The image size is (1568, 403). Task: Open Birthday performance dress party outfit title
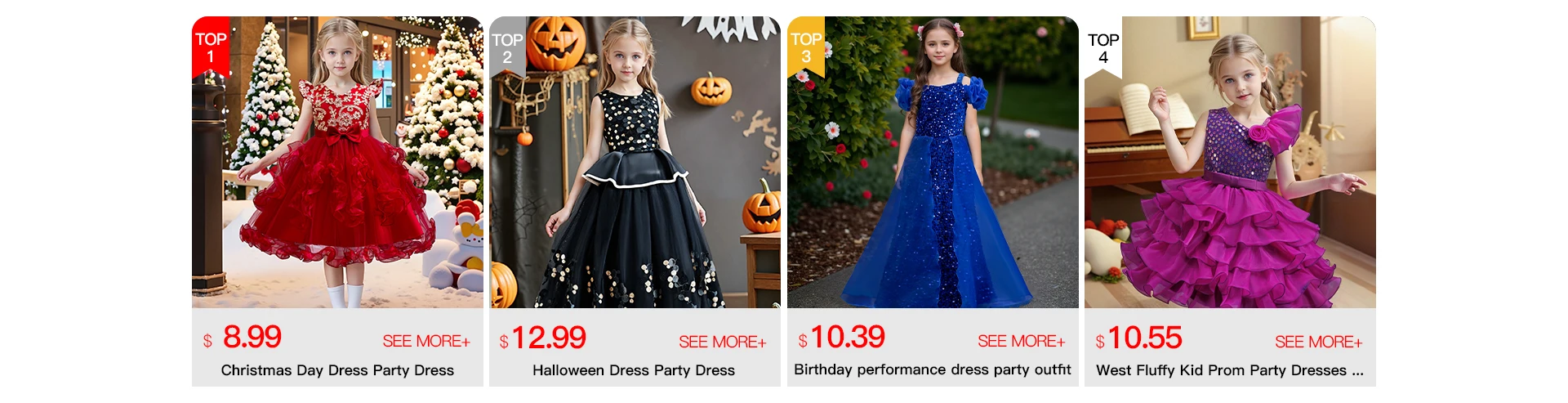point(933,369)
